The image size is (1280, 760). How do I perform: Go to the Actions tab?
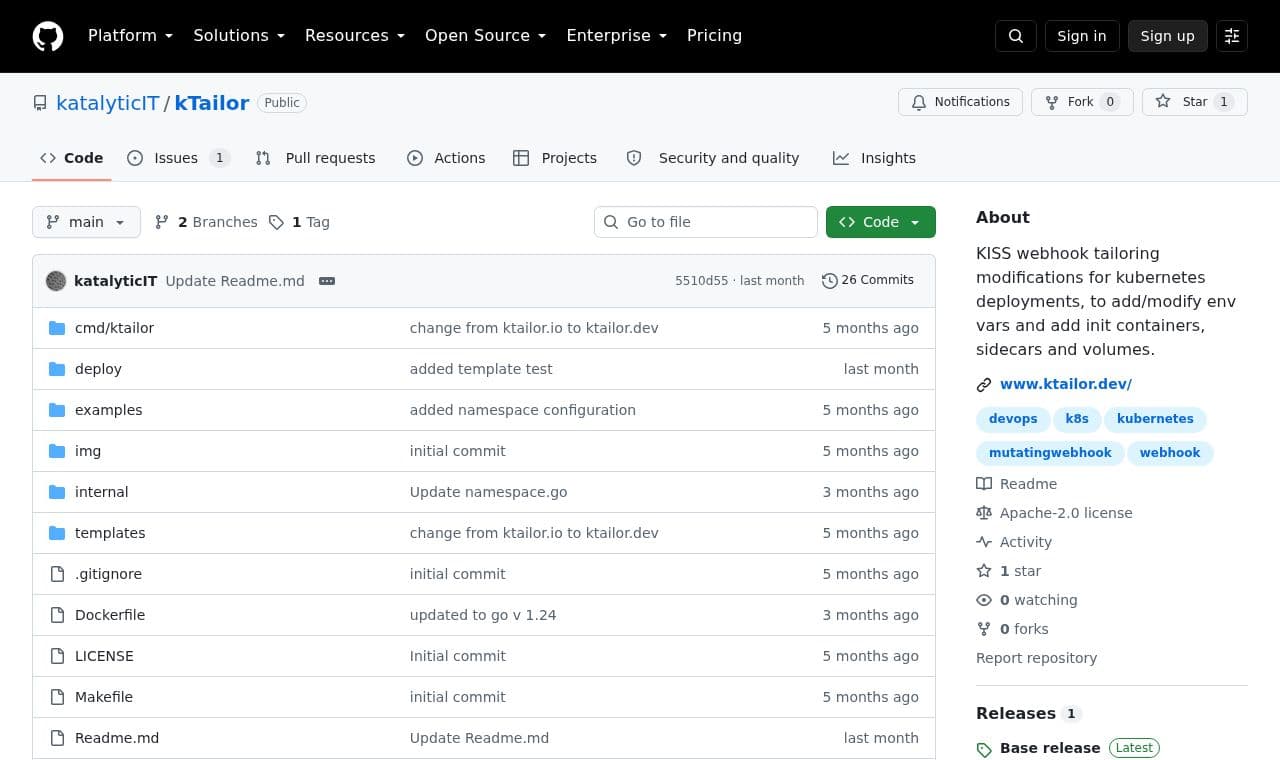pos(446,158)
